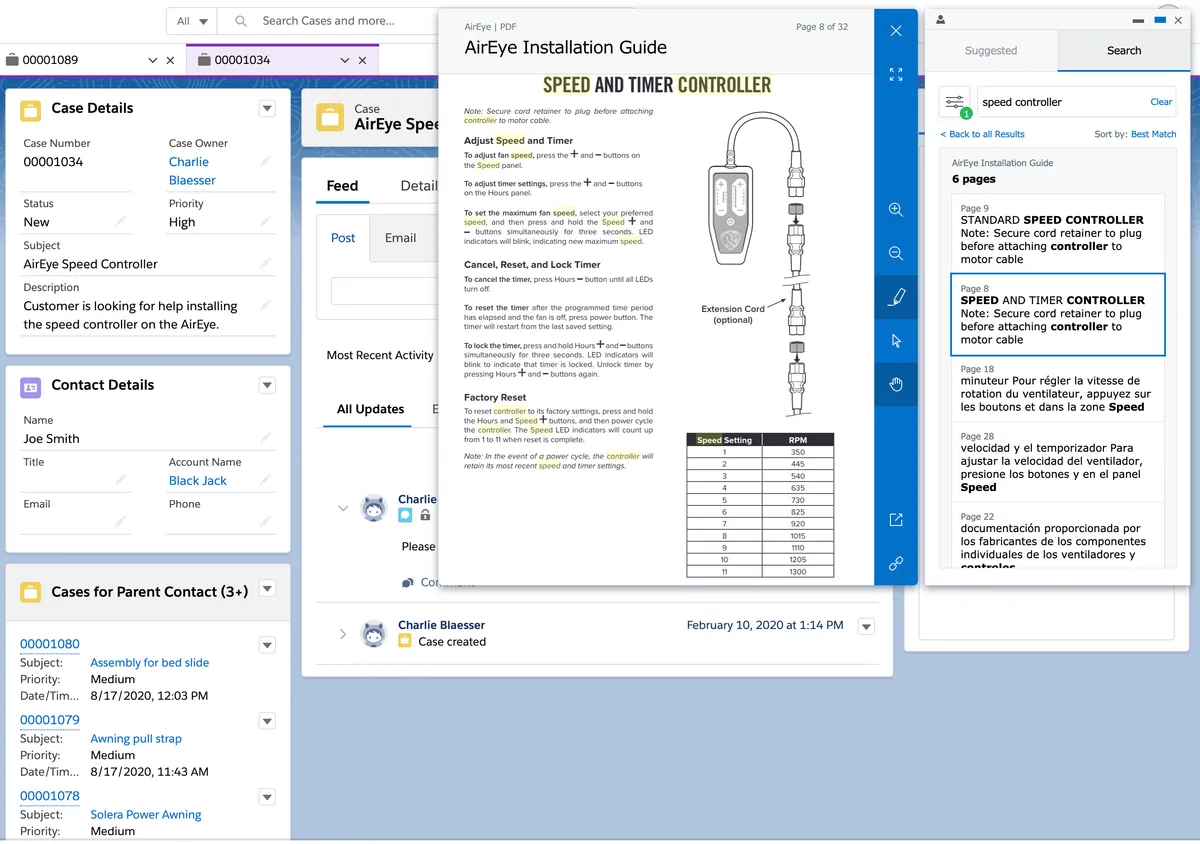Open Page 9 Standard Speed Controller result

click(1058, 234)
